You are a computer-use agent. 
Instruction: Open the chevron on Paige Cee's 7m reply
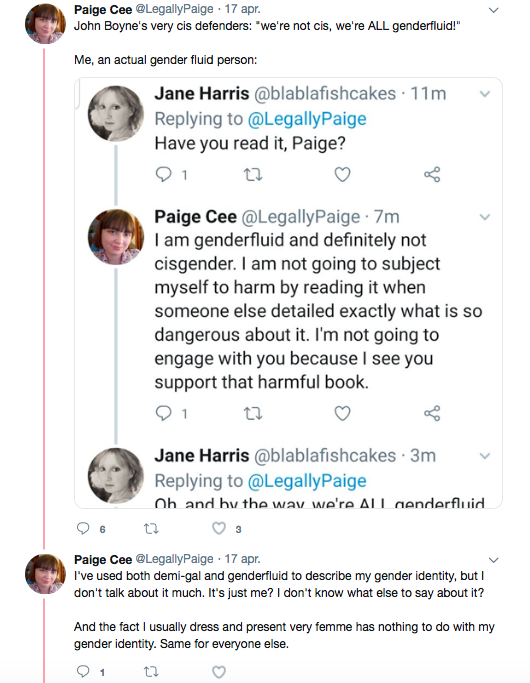click(485, 217)
